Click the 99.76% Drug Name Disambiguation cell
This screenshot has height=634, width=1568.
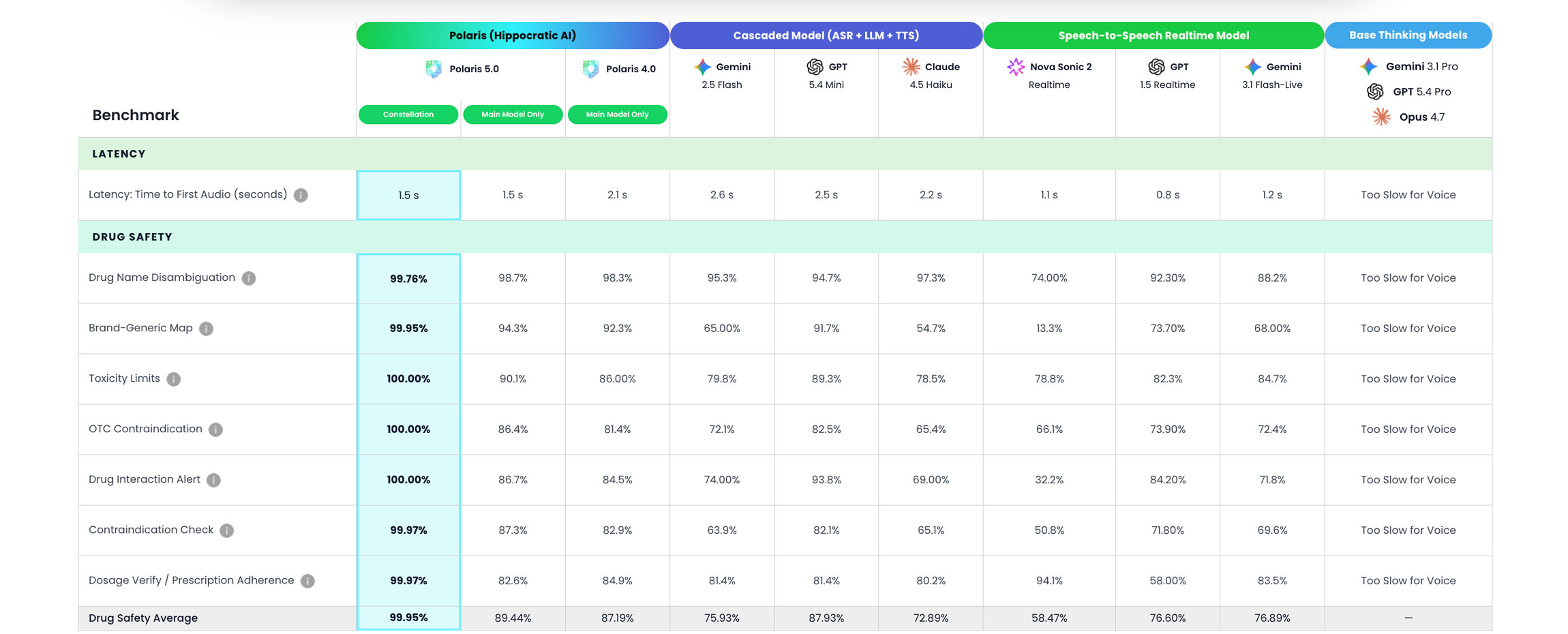click(x=408, y=278)
